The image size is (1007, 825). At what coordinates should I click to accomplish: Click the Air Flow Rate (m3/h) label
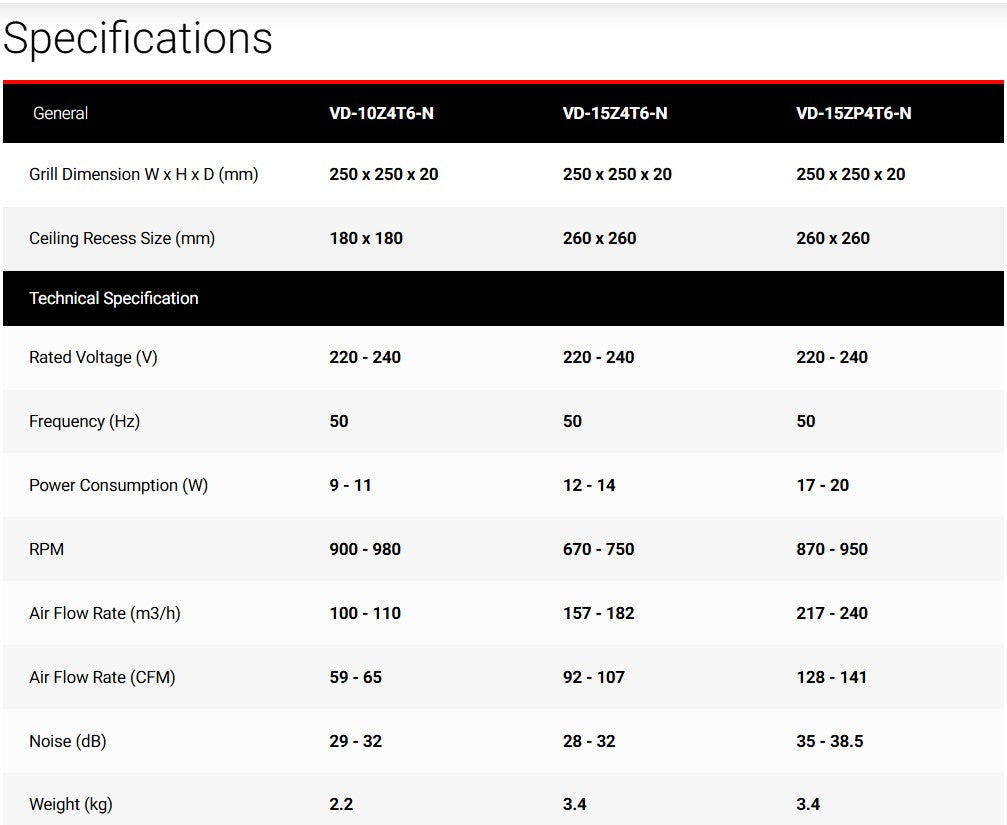pyautogui.click(x=105, y=613)
